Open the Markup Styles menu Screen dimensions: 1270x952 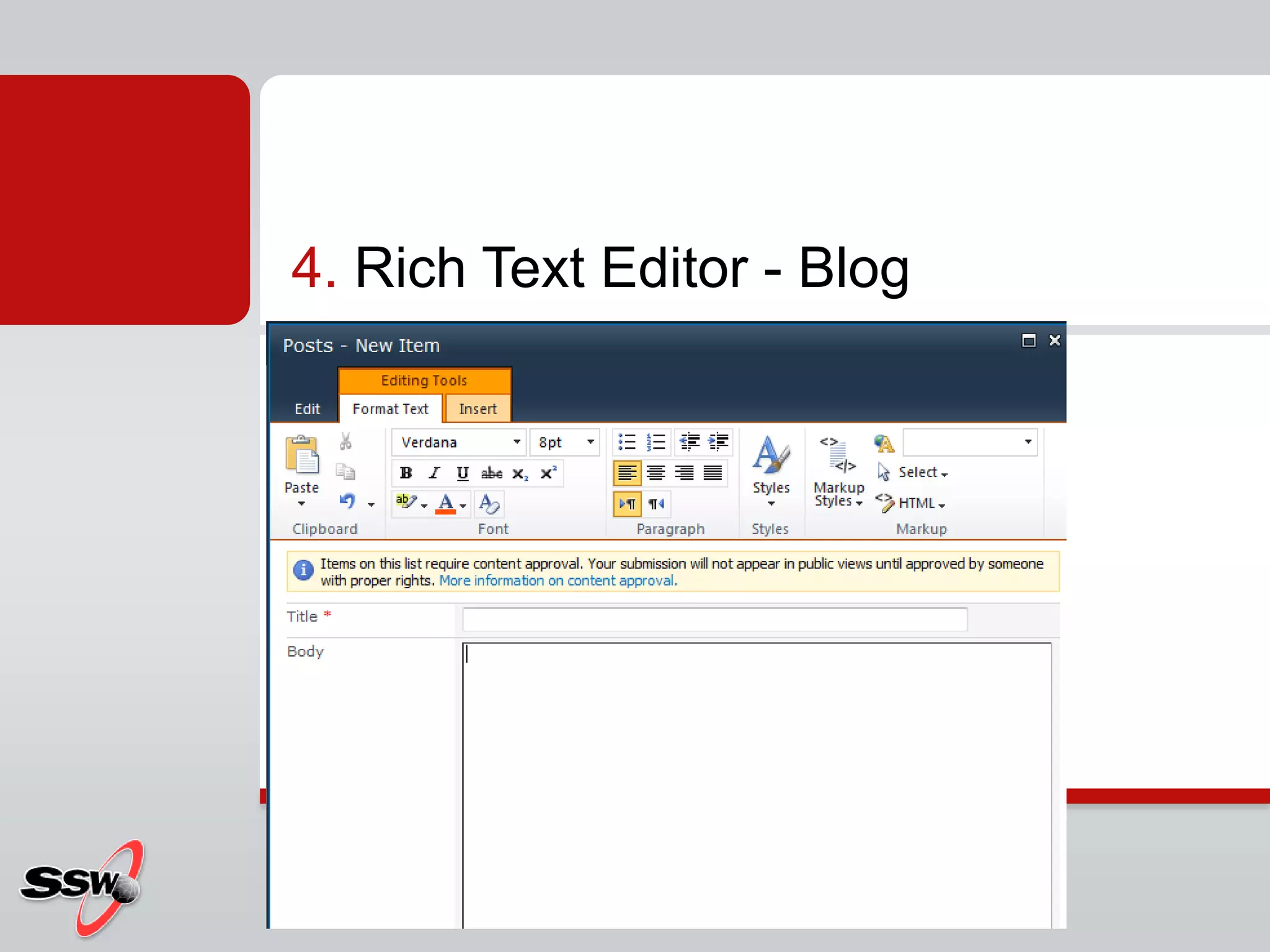(838, 472)
